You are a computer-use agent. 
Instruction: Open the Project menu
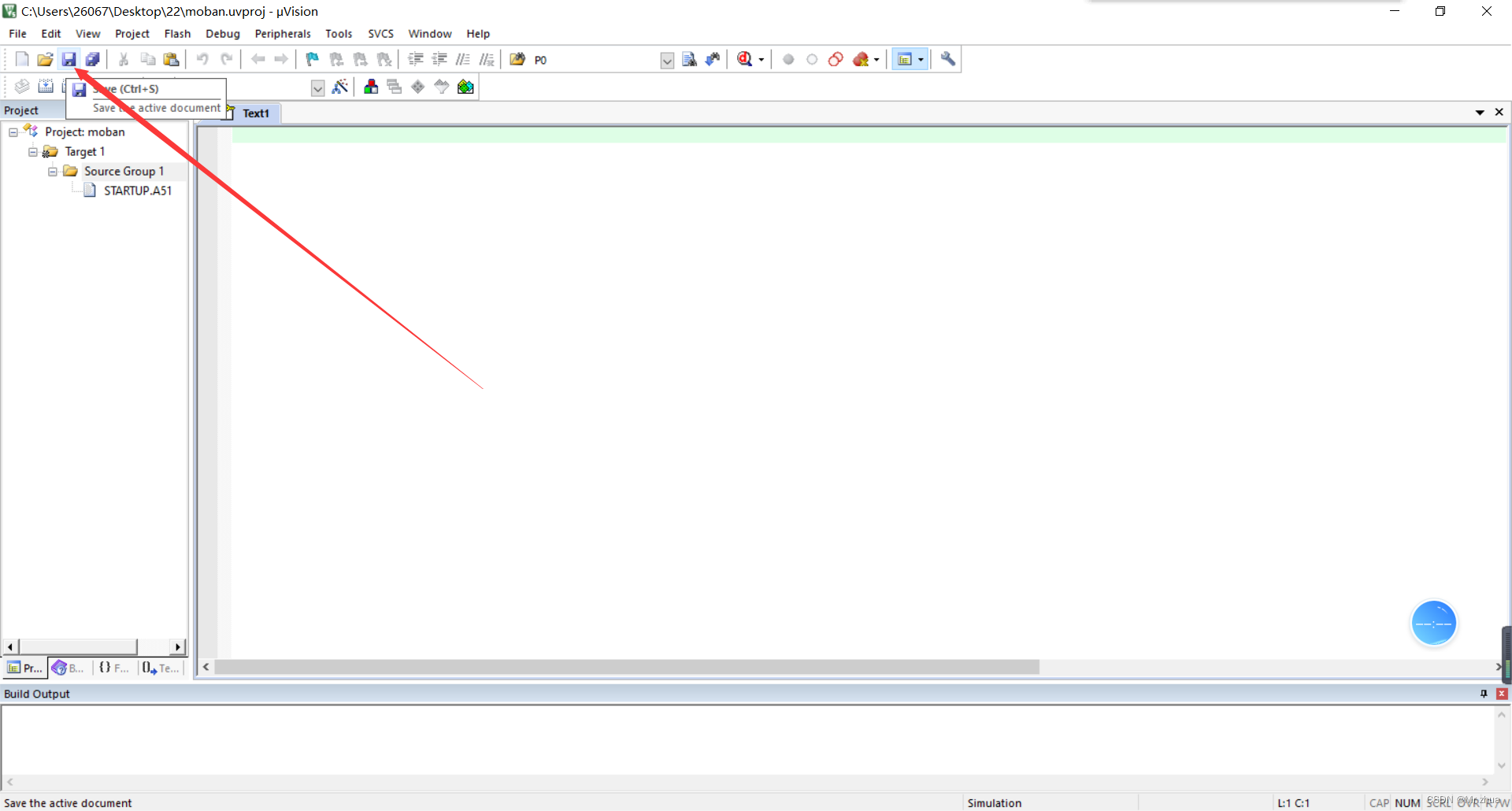click(x=132, y=34)
